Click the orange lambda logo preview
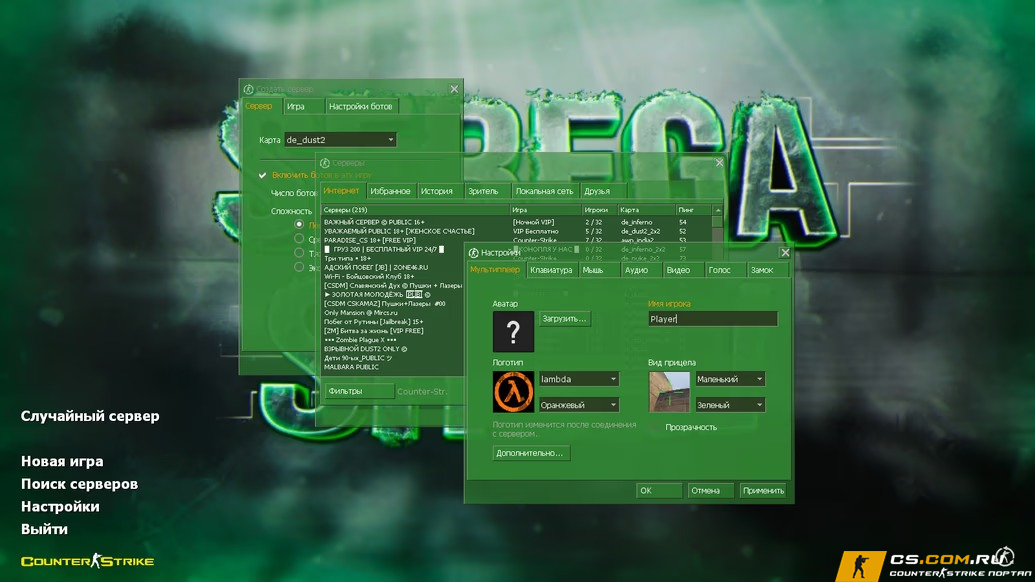The height and width of the screenshot is (582, 1035). (513, 391)
